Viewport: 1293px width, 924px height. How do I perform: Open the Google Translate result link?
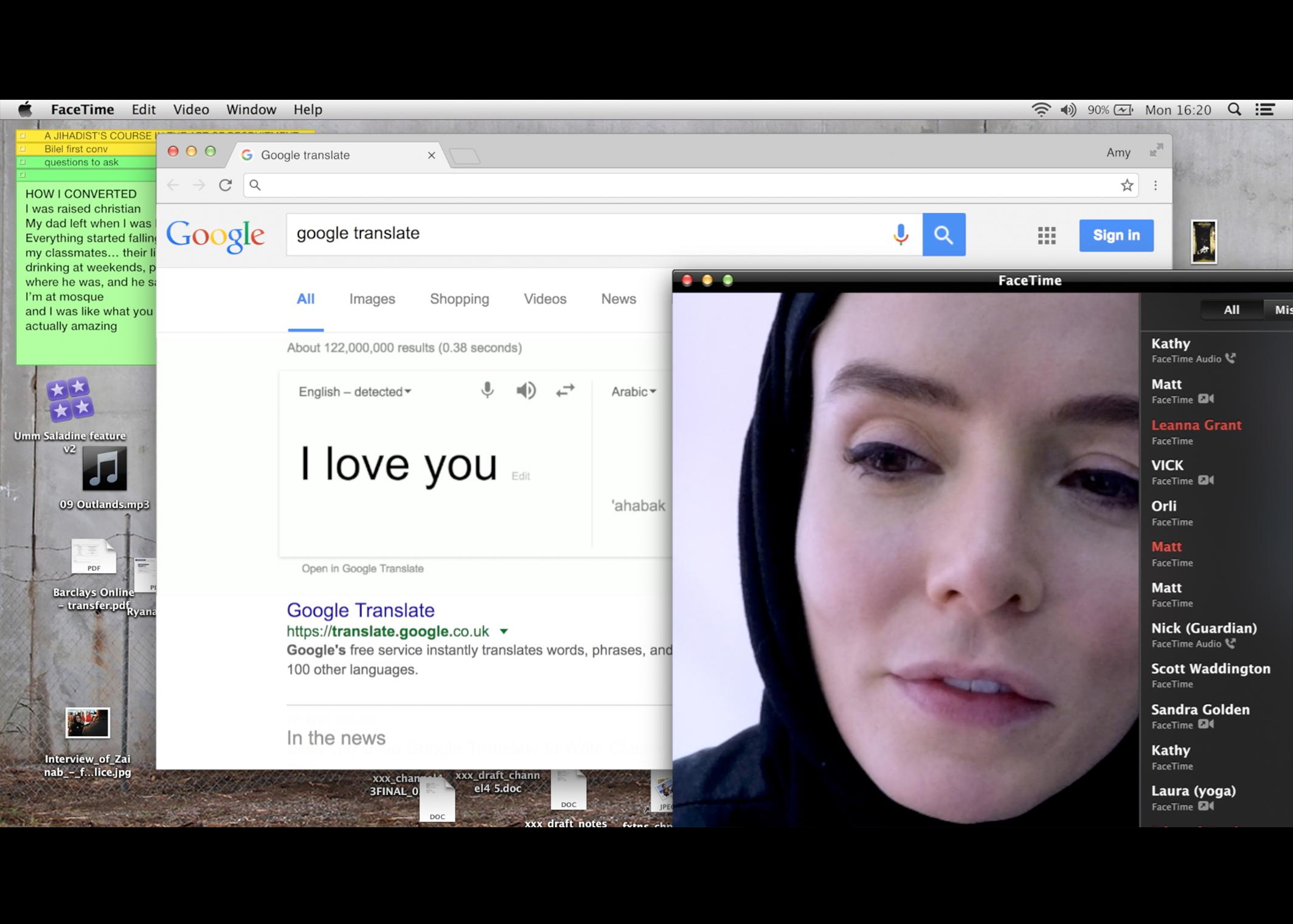[x=360, y=610]
